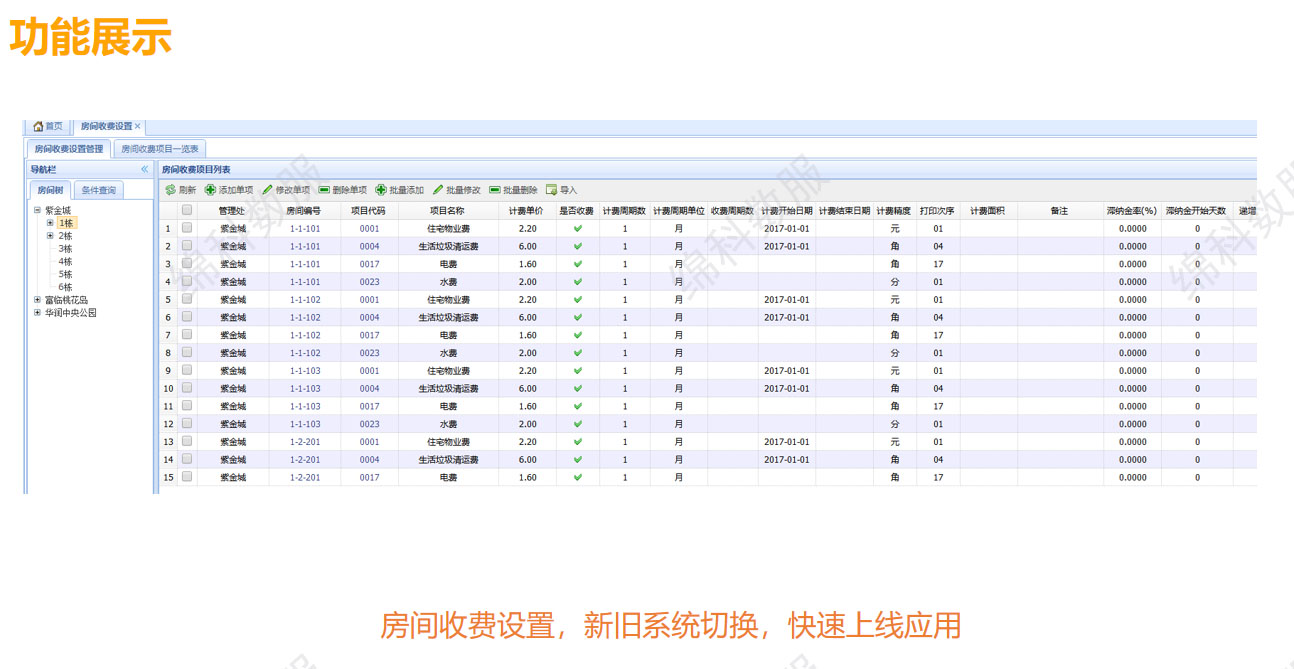Click the 项目名称 column header
The width and height of the screenshot is (1294, 669).
[448, 211]
